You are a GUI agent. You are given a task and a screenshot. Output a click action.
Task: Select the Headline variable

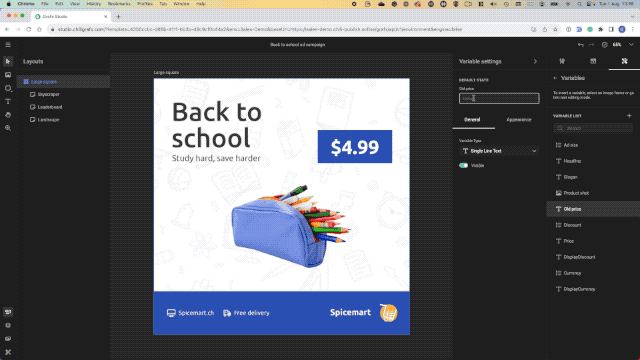click(593, 161)
